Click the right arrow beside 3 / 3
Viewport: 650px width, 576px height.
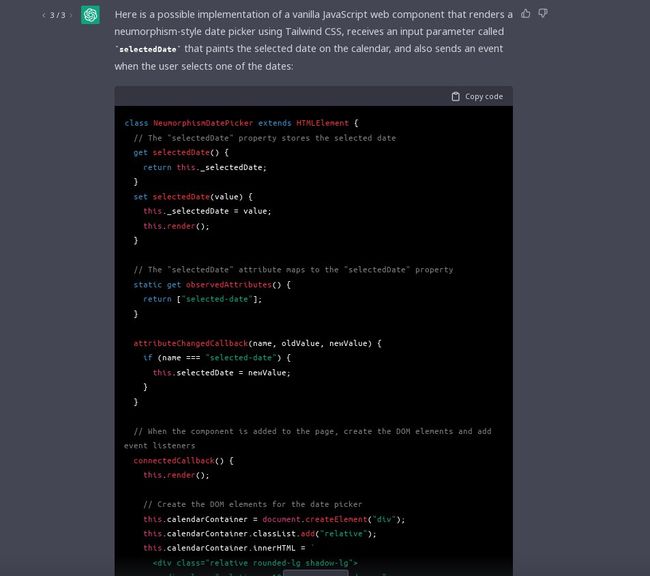pyautogui.click(x=72, y=15)
